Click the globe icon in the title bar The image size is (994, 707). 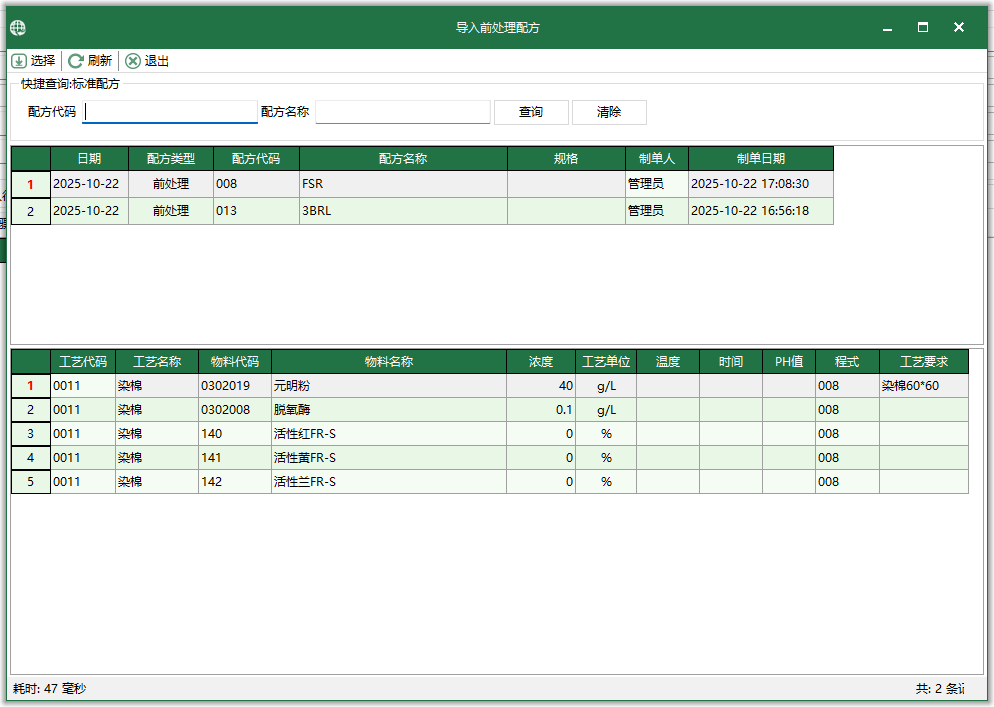coord(17,27)
